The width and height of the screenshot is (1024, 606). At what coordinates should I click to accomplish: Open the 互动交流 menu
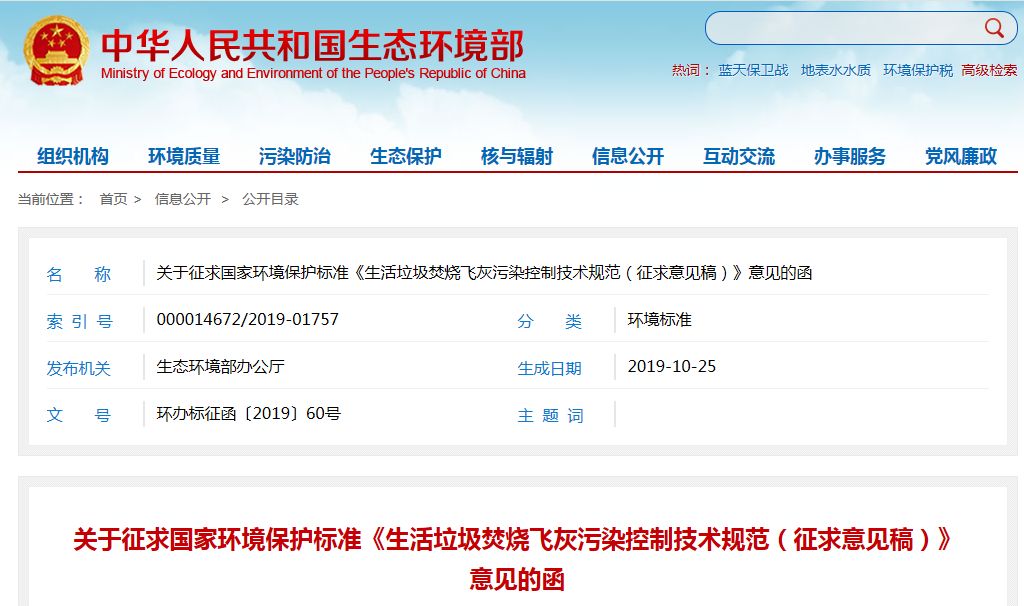[739, 156]
